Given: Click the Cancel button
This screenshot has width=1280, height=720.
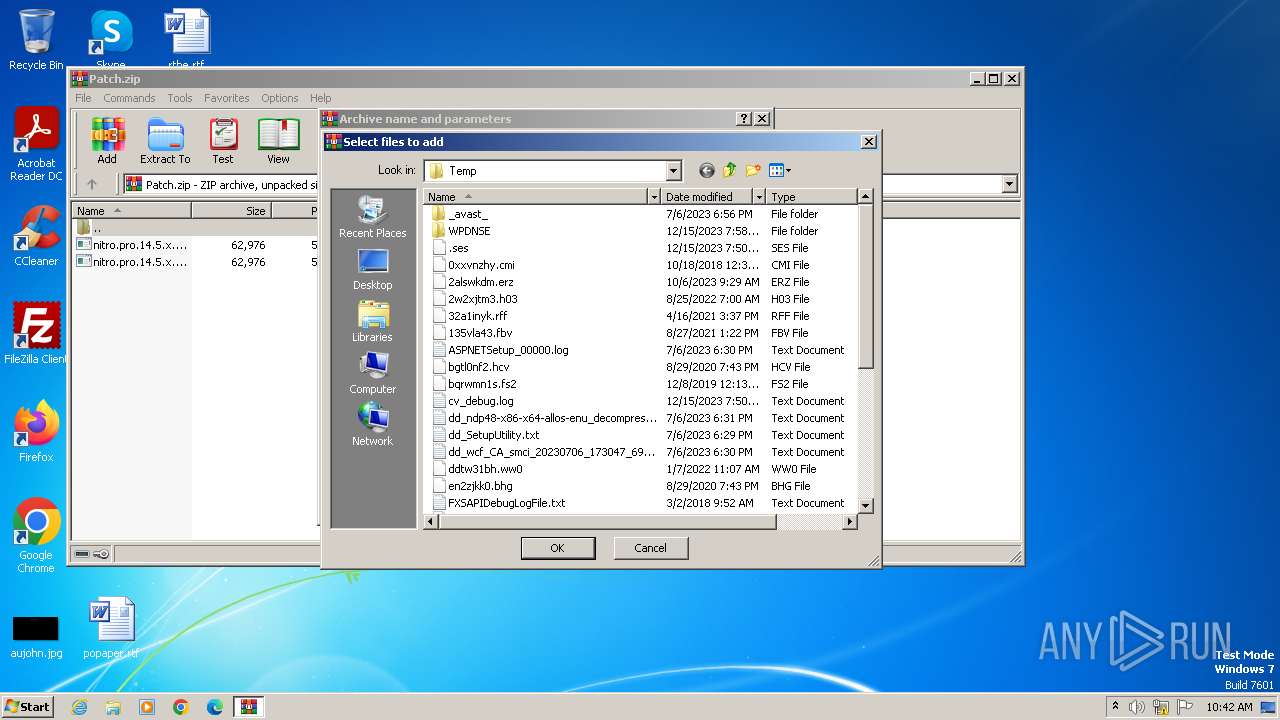Looking at the screenshot, I should click(x=650, y=548).
